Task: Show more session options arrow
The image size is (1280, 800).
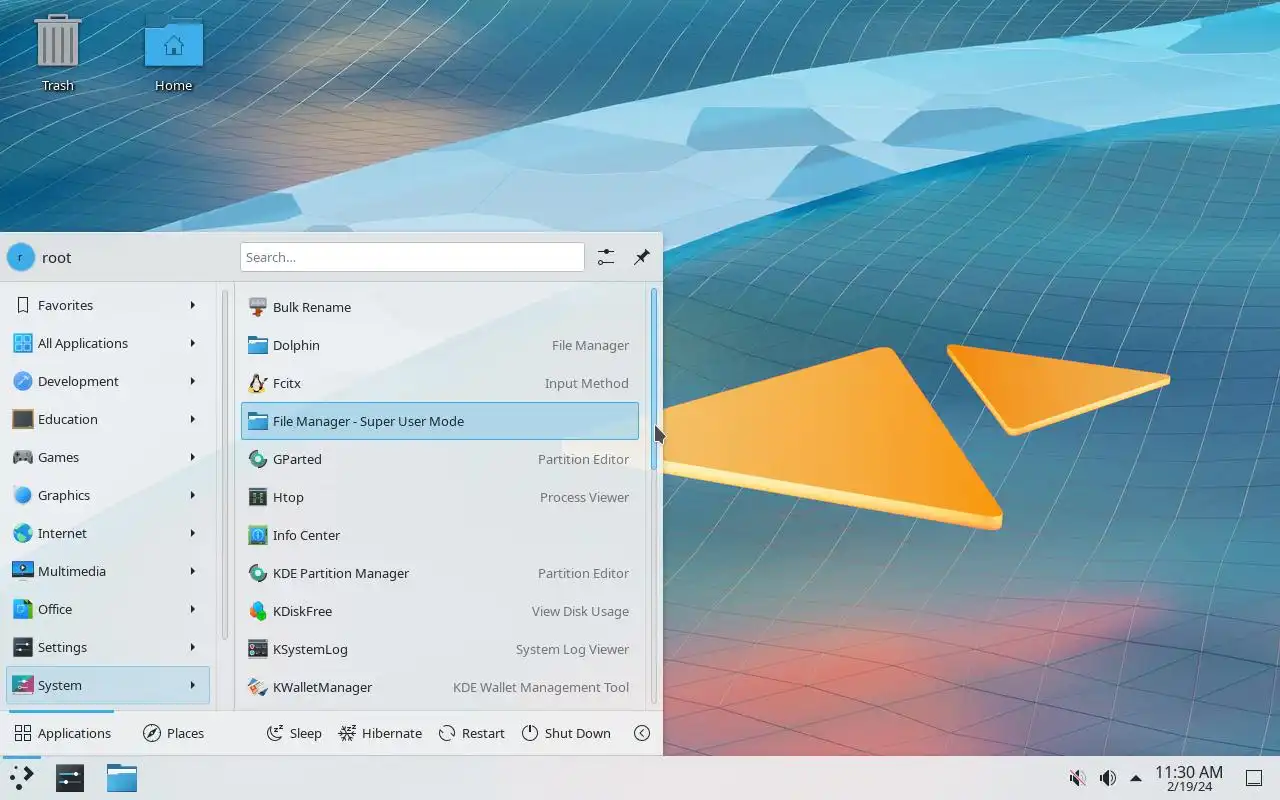Action: (642, 733)
